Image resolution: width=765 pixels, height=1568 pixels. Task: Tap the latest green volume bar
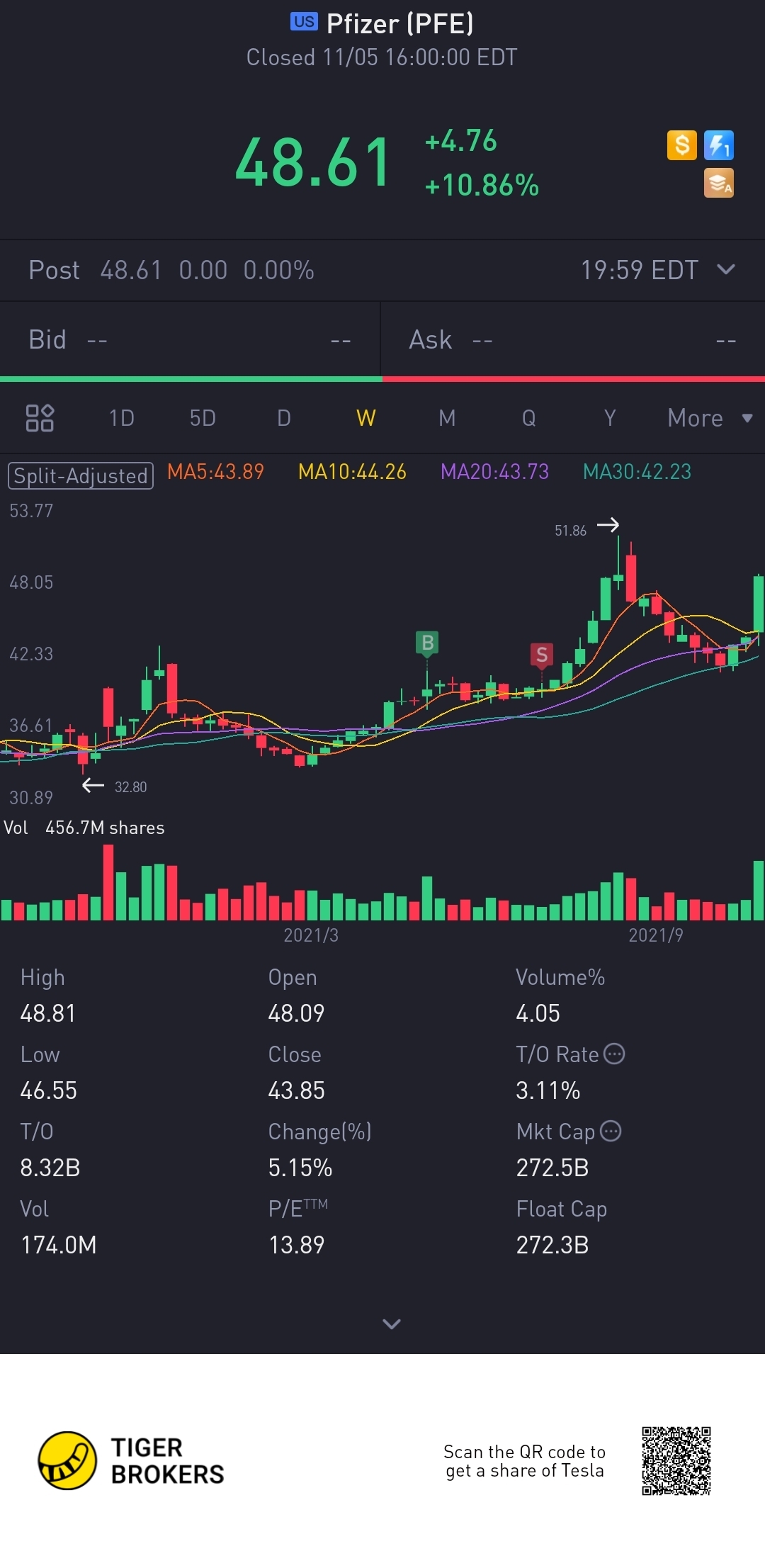point(759,891)
